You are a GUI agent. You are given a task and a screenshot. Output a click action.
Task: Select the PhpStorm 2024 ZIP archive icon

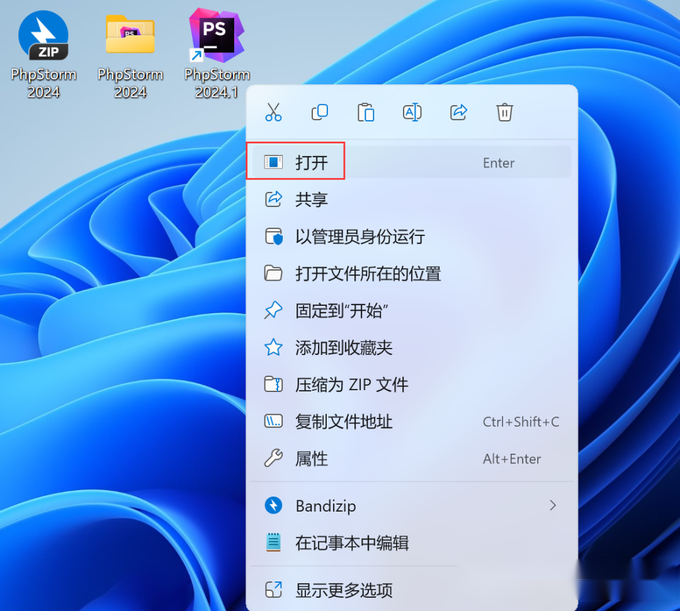[x=43, y=36]
